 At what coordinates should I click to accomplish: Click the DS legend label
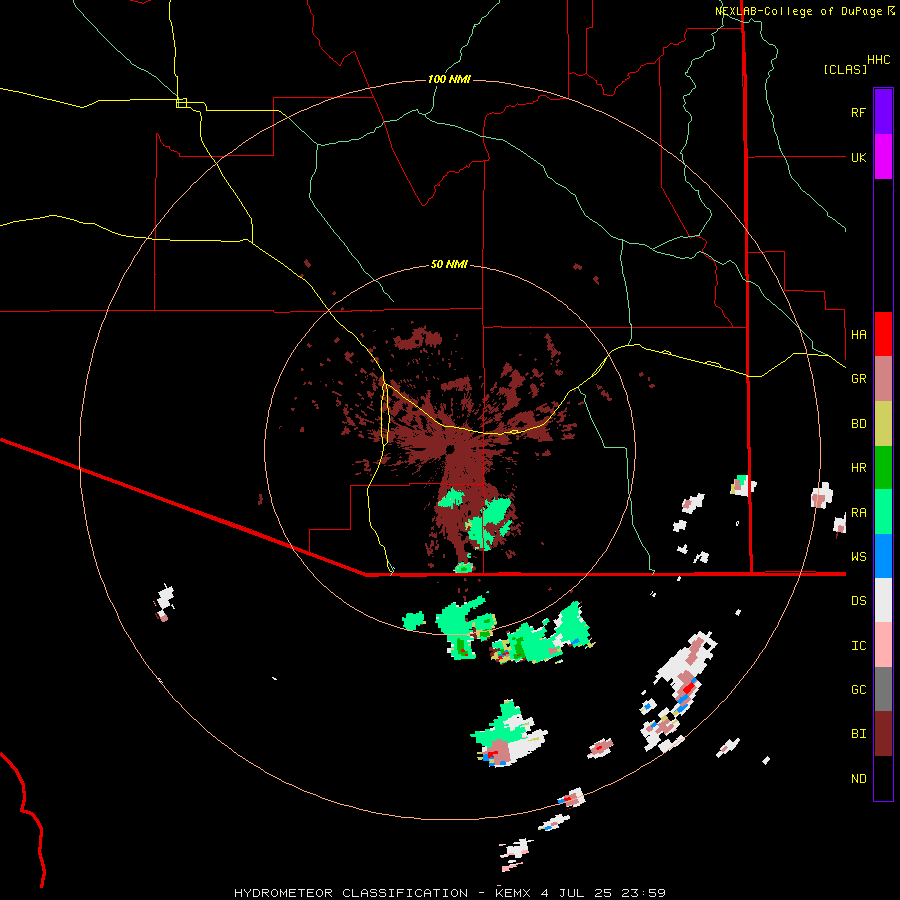coord(858,601)
